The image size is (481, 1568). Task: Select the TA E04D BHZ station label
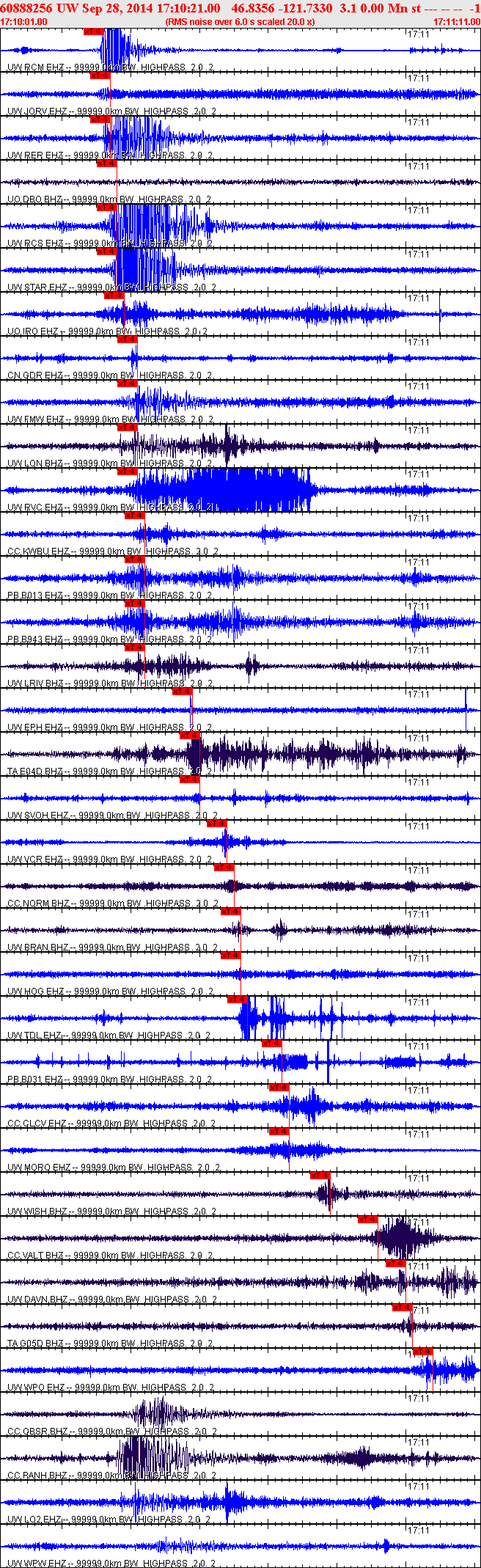[35, 772]
